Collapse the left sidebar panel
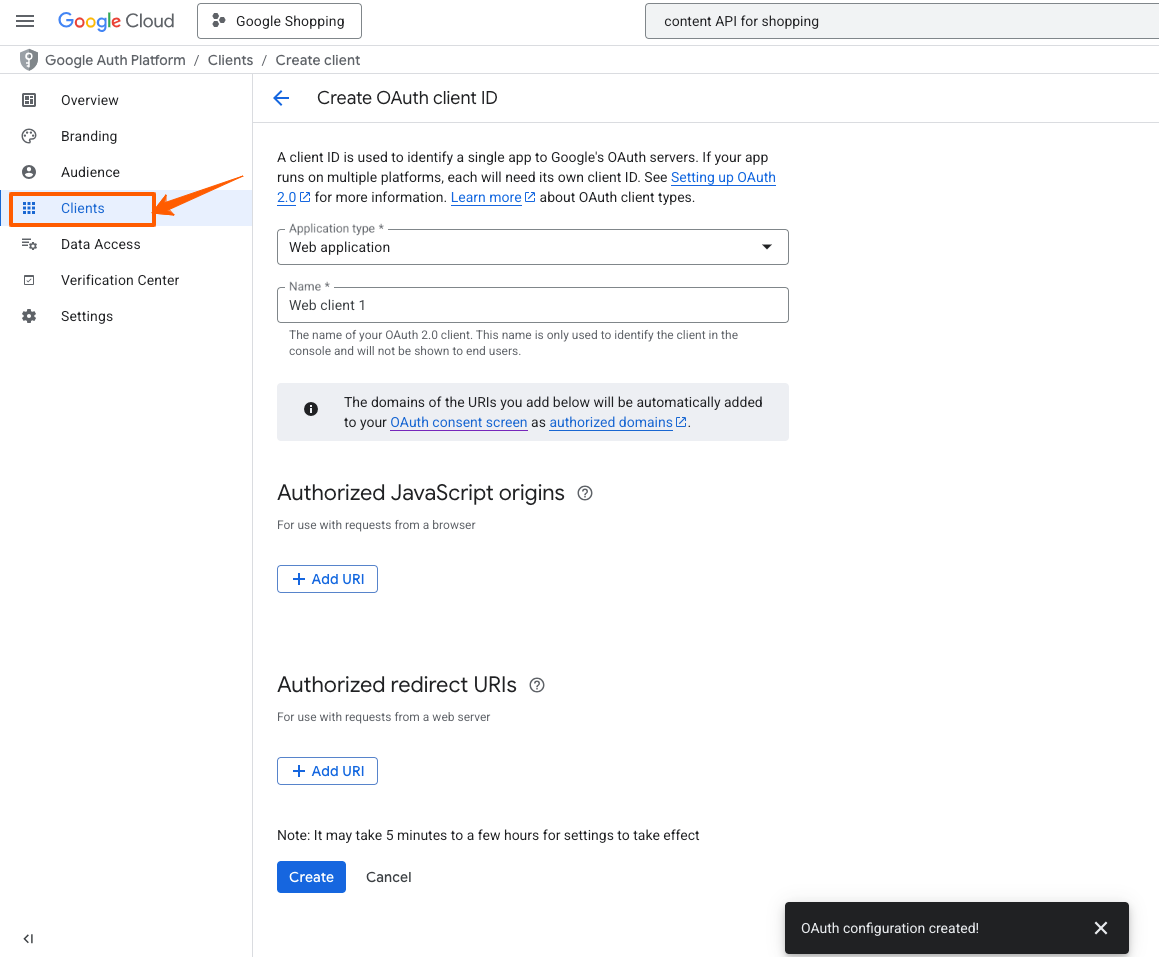This screenshot has height=957, width=1159. point(28,938)
